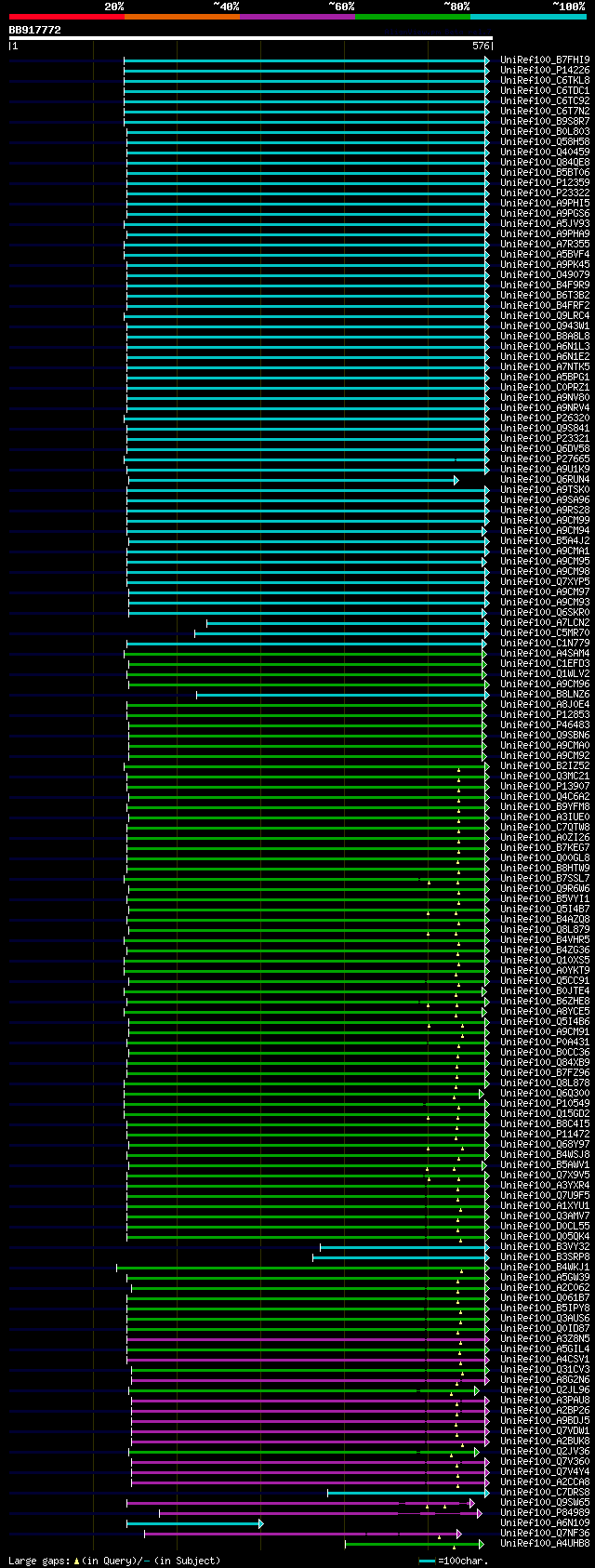The width and height of the screenshot is (595, 1568).
Task: Select hit label UniRef100_O49079
Action: pyautogui.click(x=545, y=275)
